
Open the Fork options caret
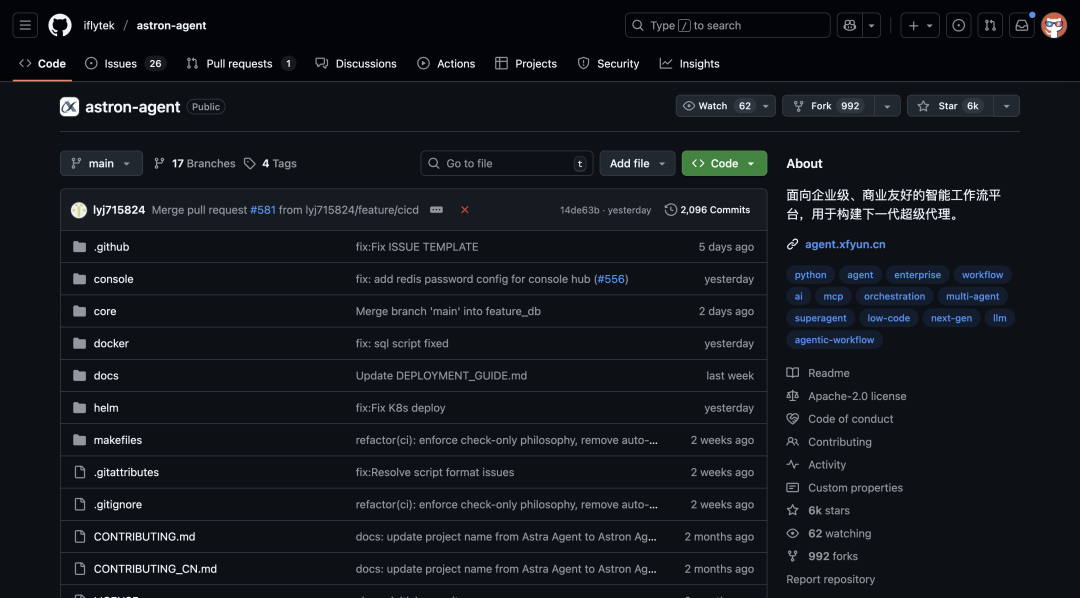point(886,105)
